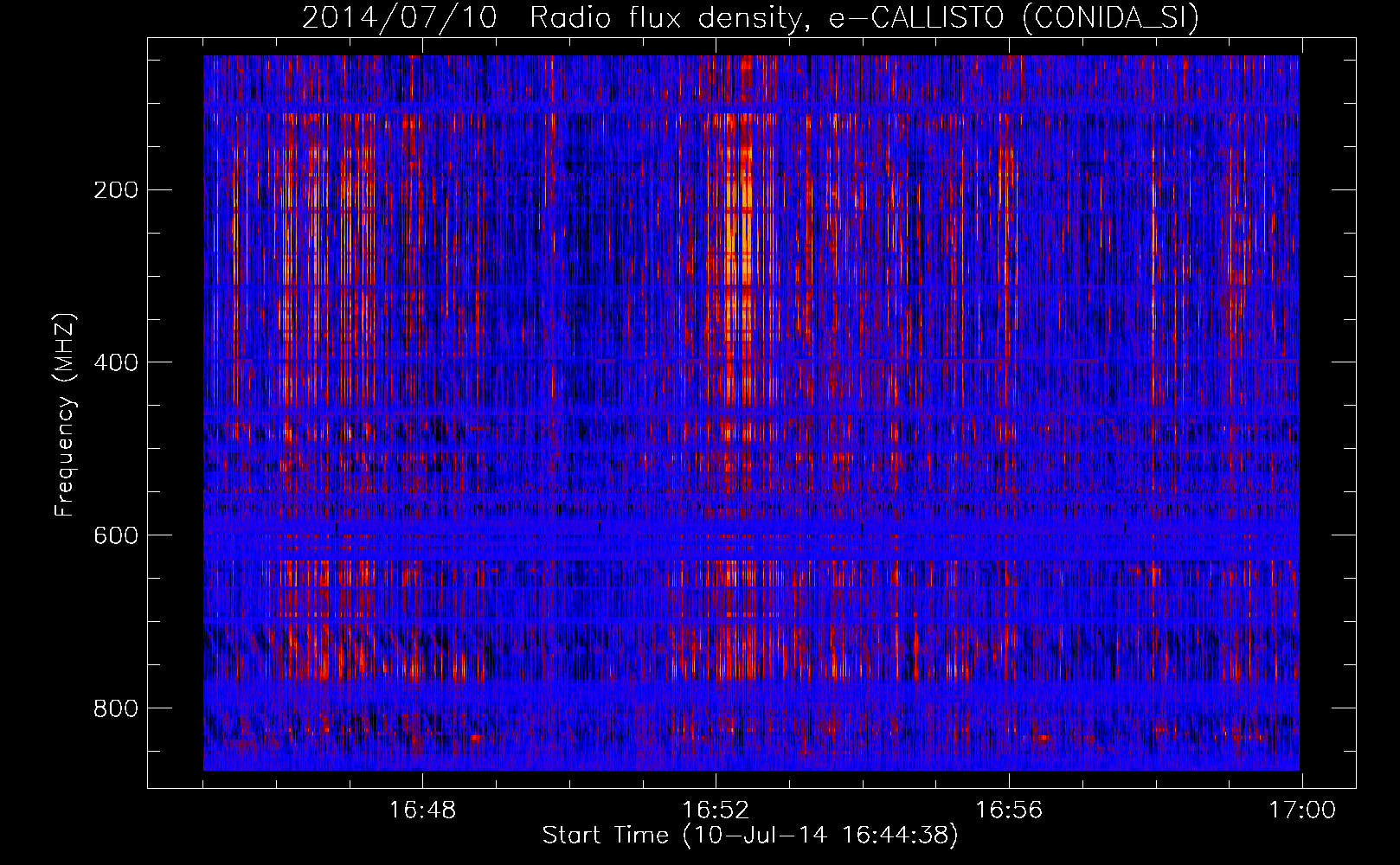Click the 17:00 time axis label
The height and width of the screenshot is (865, 1400).
click(x=1302, y=811)
